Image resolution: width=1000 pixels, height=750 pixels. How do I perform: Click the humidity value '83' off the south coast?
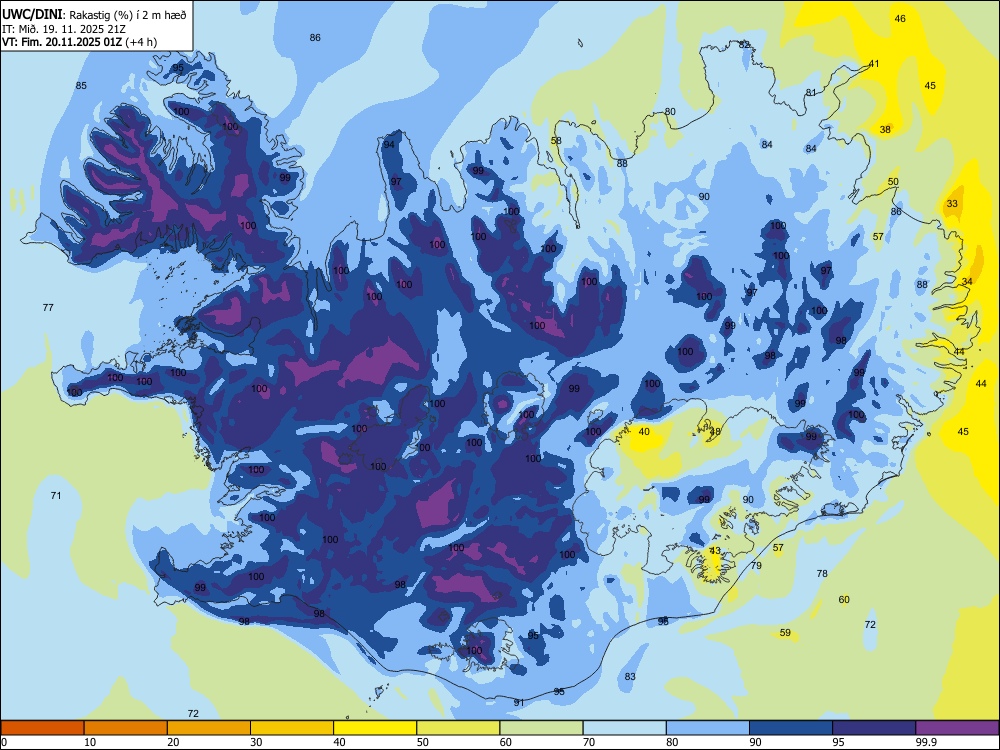[x=630, y=677]
